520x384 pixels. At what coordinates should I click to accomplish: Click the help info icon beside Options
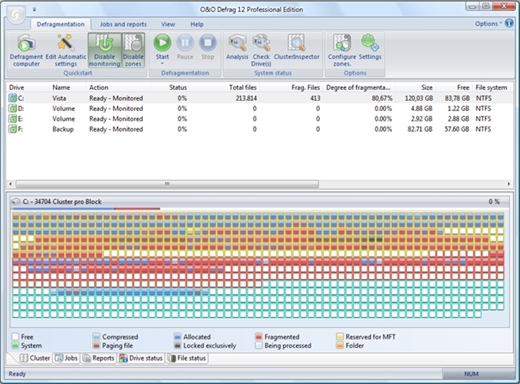[509, 23]
